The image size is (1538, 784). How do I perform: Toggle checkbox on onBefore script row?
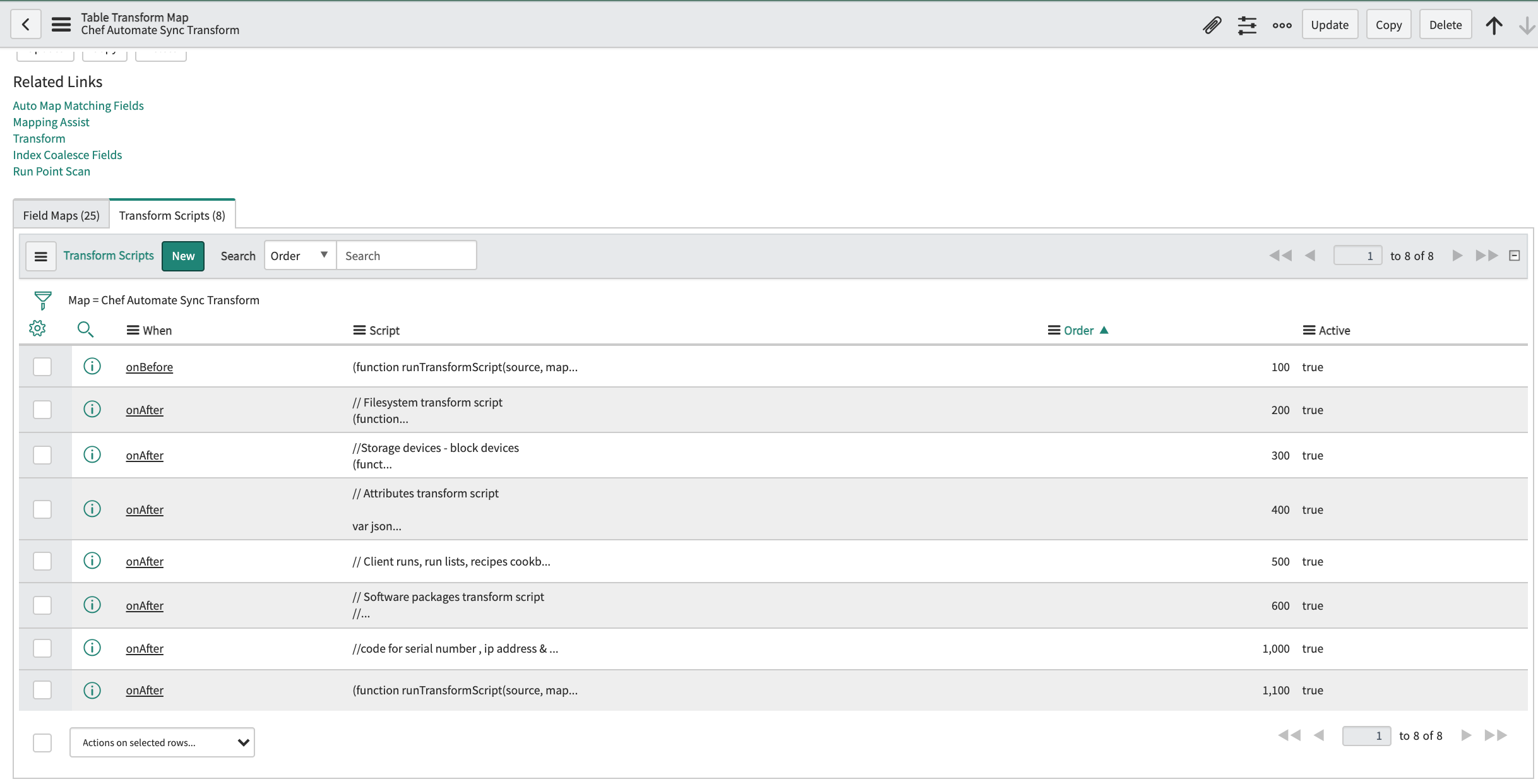coord(42,367)
